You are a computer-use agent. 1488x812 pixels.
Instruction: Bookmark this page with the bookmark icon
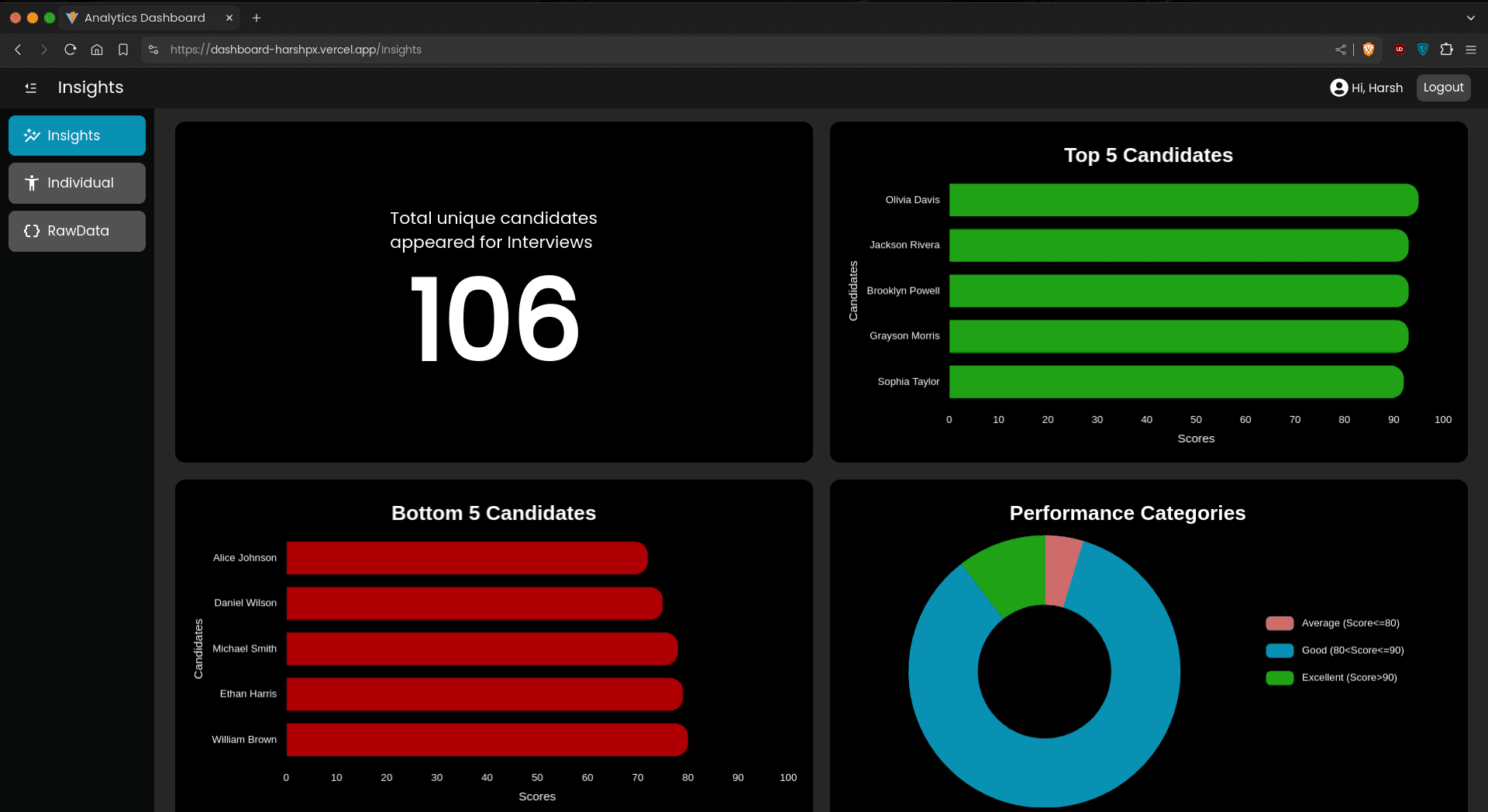coord(123,50)
